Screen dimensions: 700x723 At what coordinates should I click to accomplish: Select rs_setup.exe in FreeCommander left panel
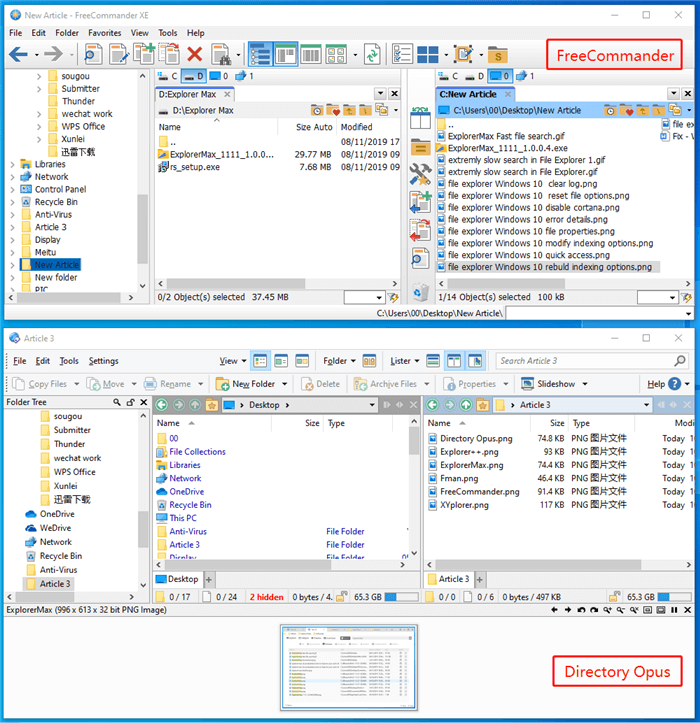[195, 167]
